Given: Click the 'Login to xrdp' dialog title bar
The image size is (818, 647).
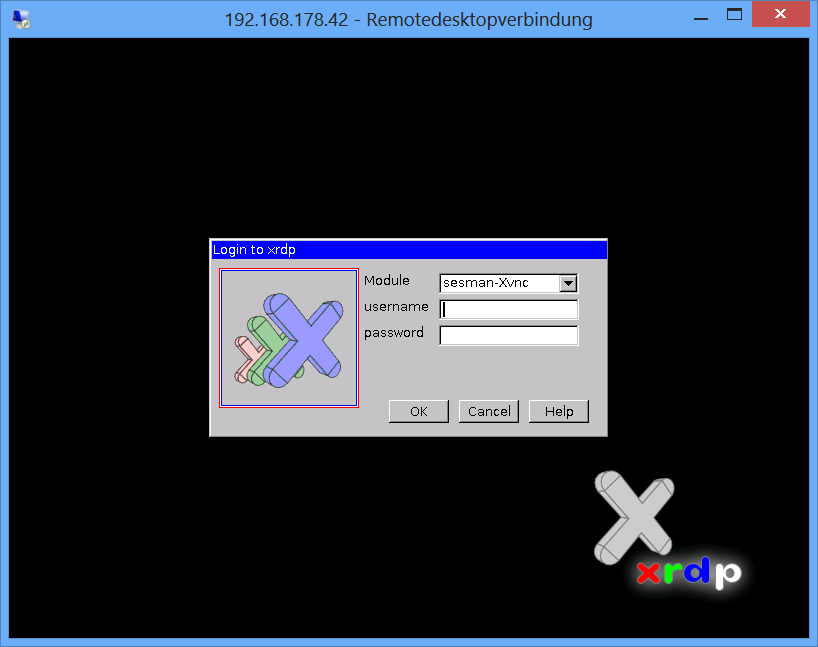Looking at the screenshot, I should (x=409, y=249).
